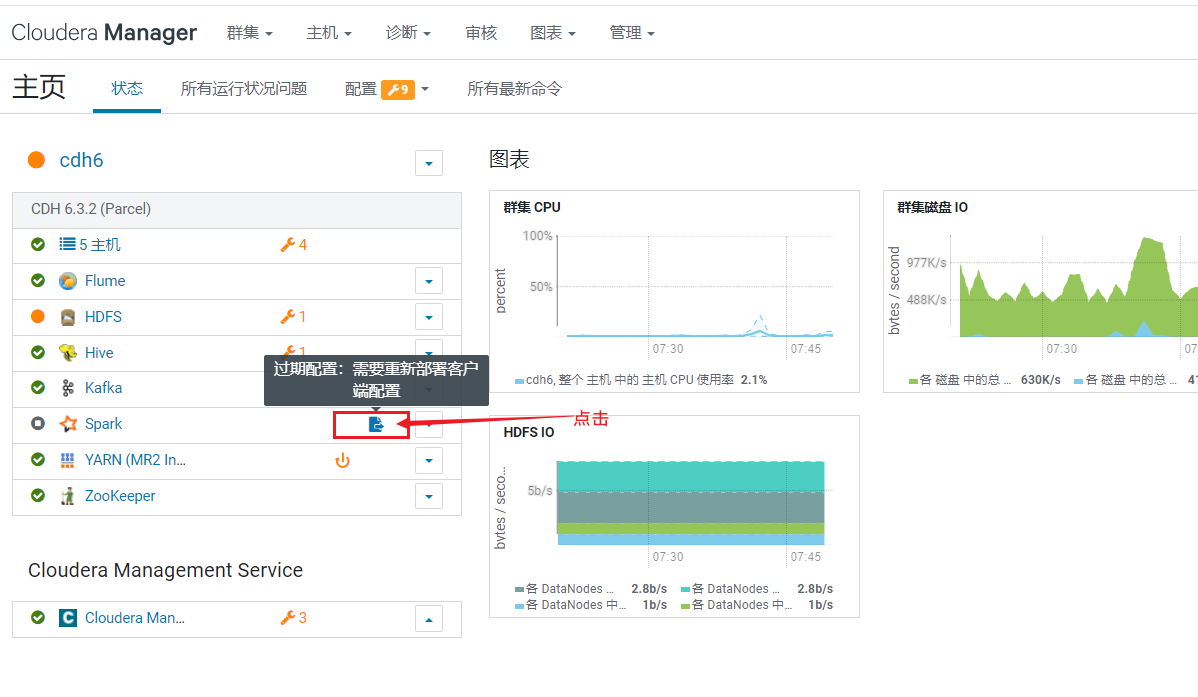Click Hive green health status icon

click(37, 352)
